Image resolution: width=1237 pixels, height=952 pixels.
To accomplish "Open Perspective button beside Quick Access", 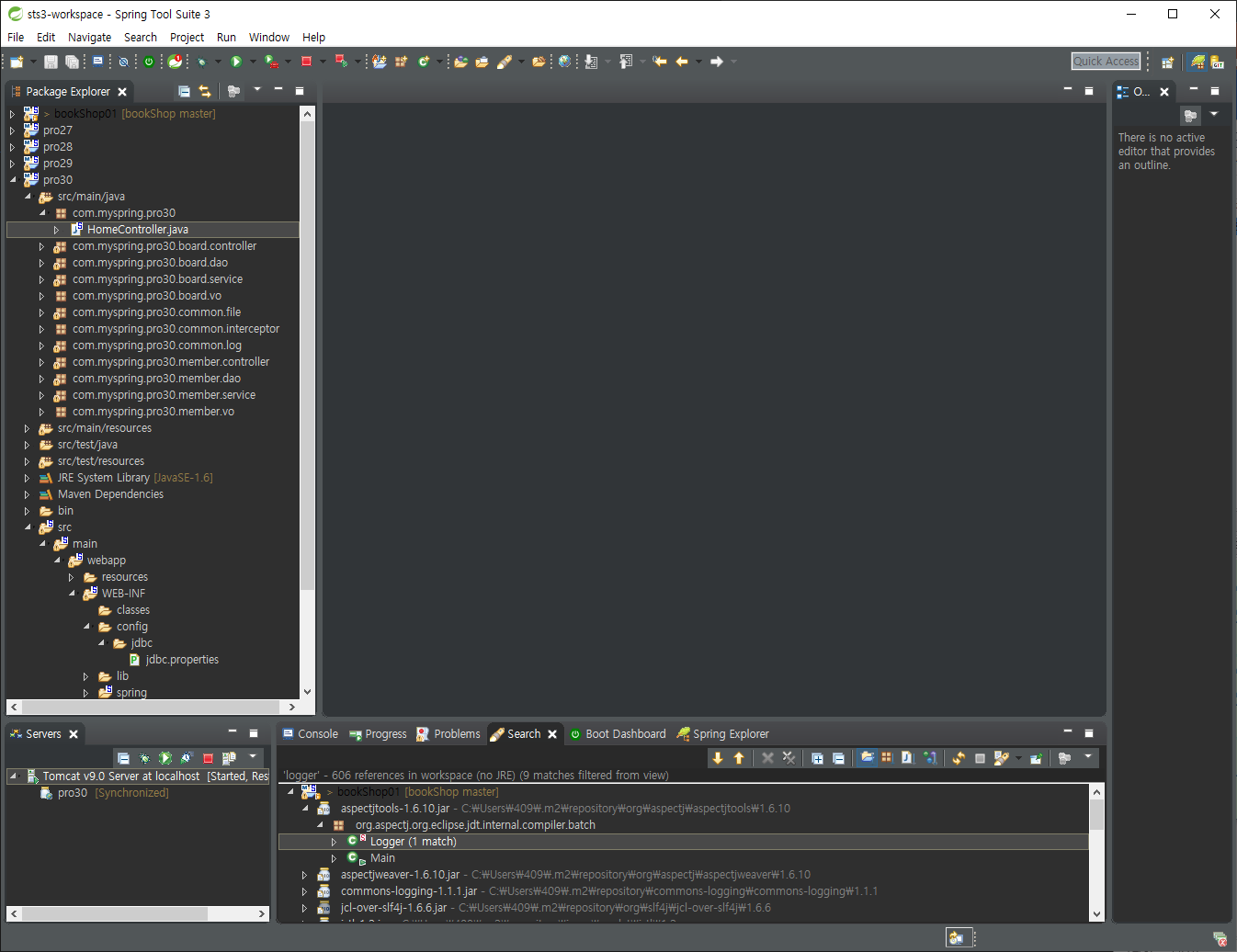I will pos(1167,62).
